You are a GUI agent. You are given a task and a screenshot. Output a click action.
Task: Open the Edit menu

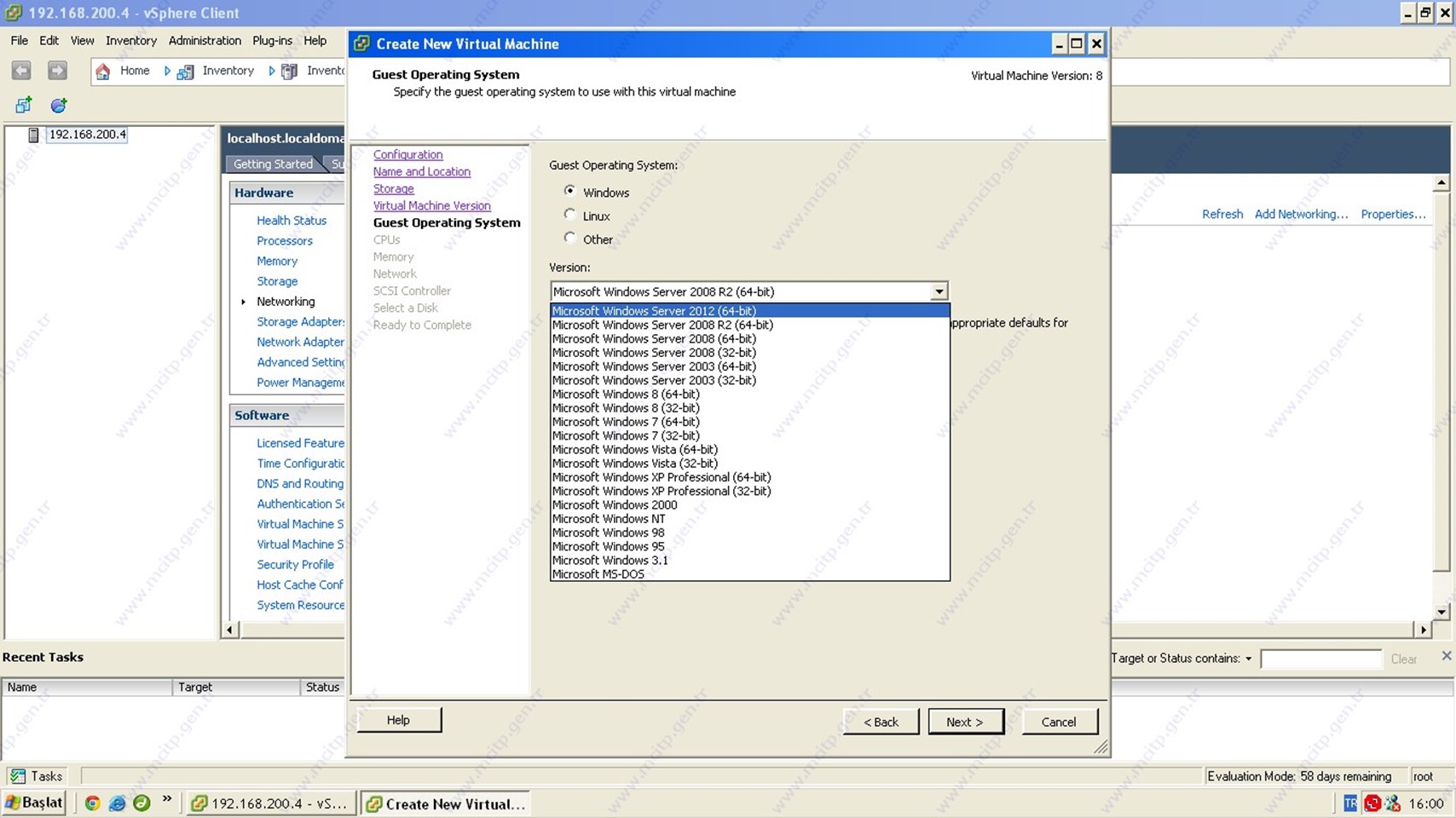click(49, 40)
